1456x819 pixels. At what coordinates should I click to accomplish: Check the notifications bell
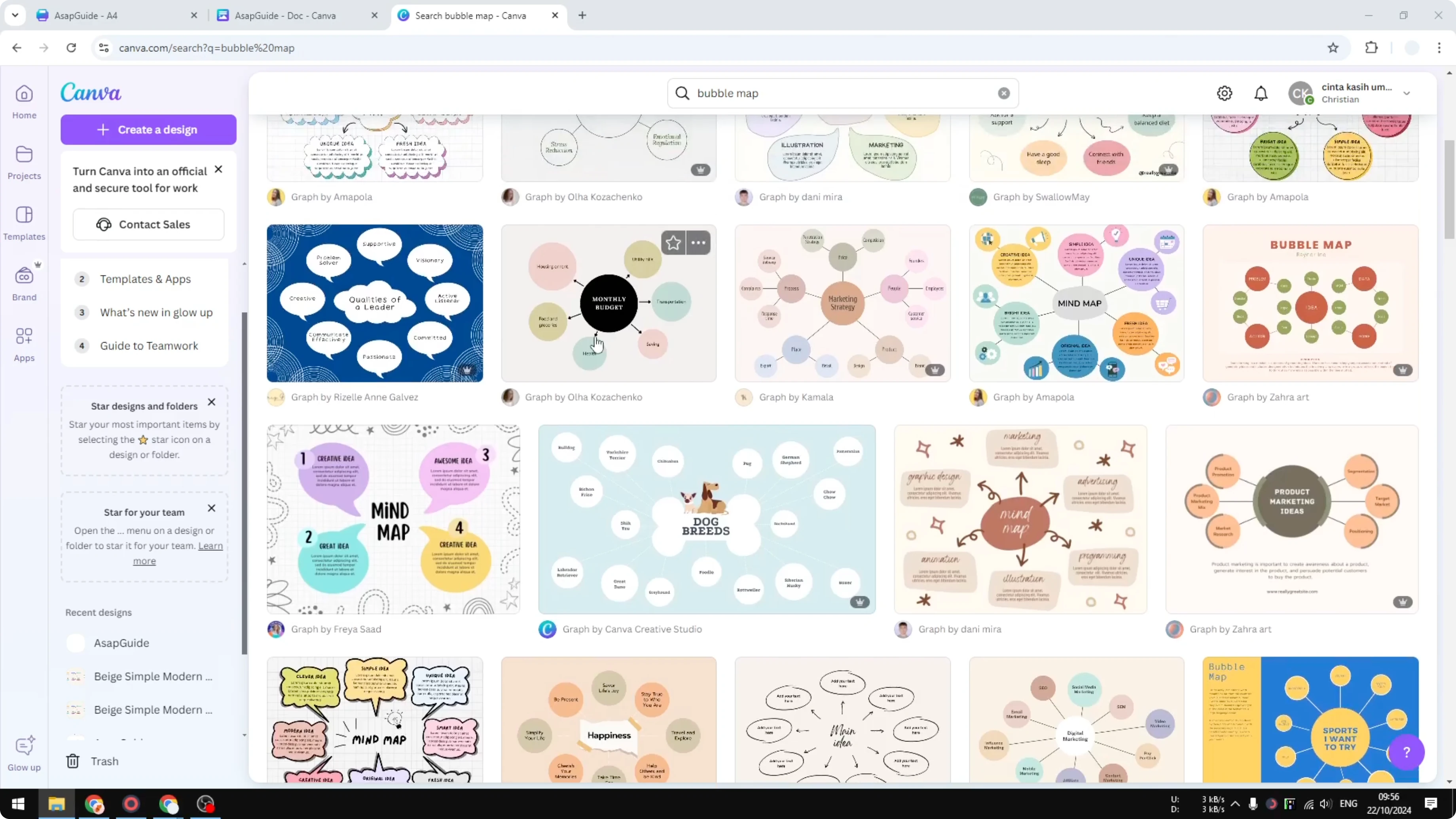coord(1261,93)
